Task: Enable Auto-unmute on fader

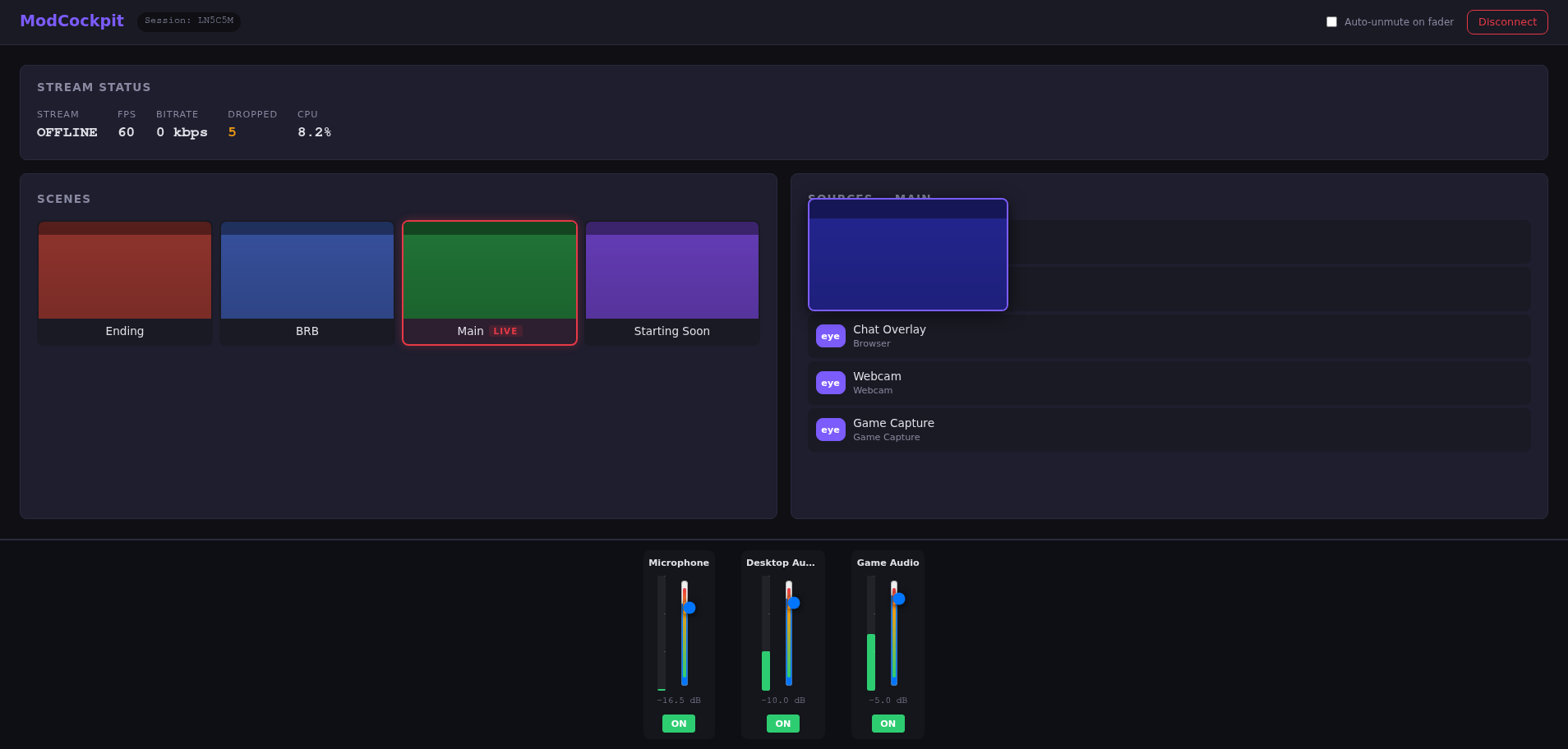Action: point(1332,21)
